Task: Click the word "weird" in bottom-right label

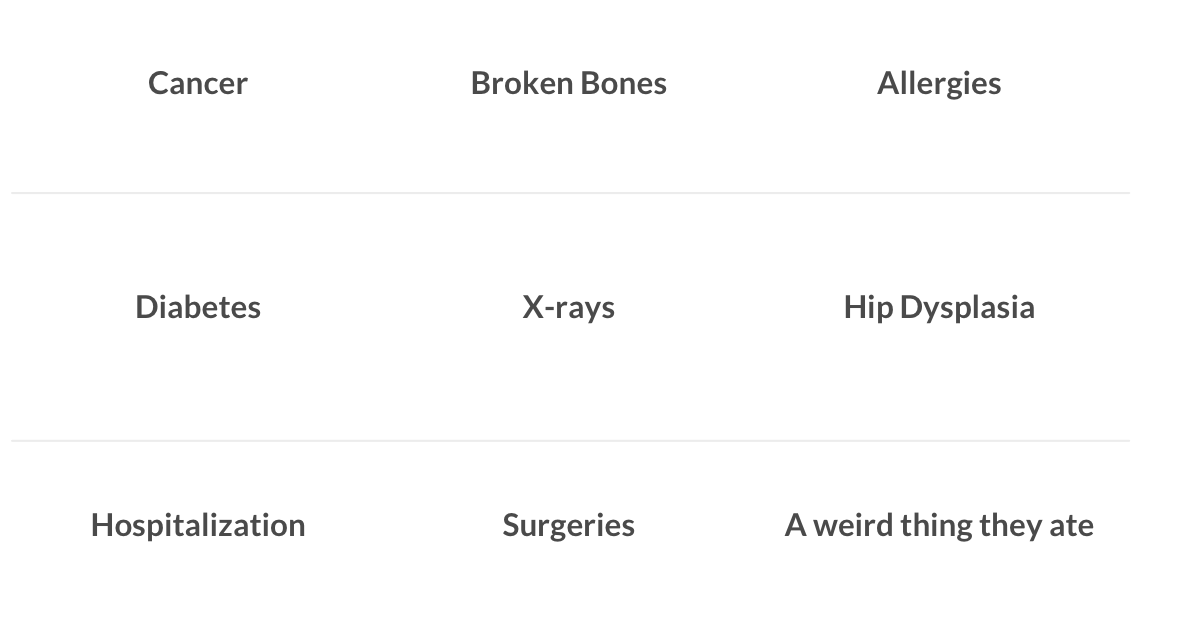Action: pyautogui.click(x=853, y=525)
